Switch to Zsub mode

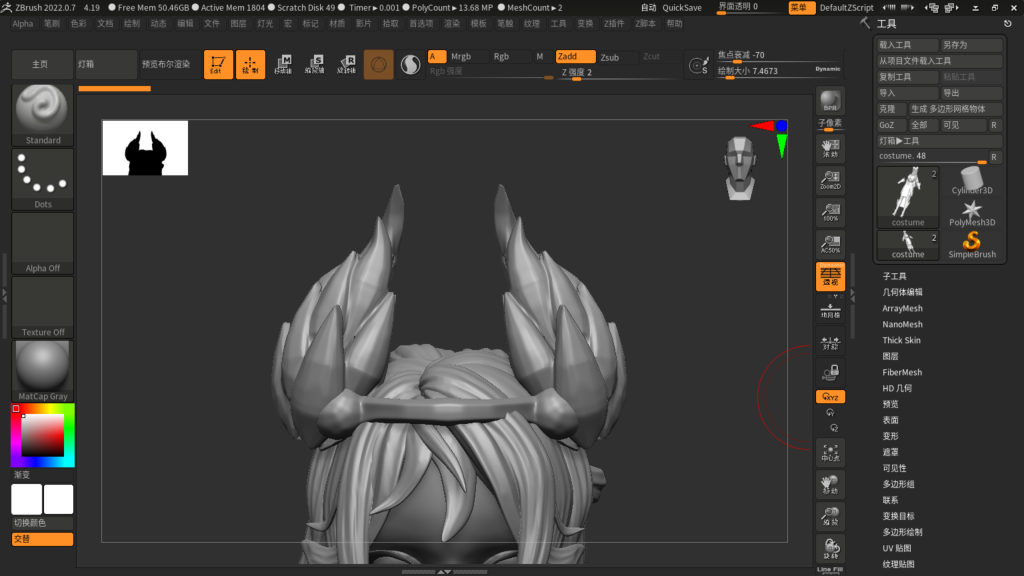click(616, 57)
